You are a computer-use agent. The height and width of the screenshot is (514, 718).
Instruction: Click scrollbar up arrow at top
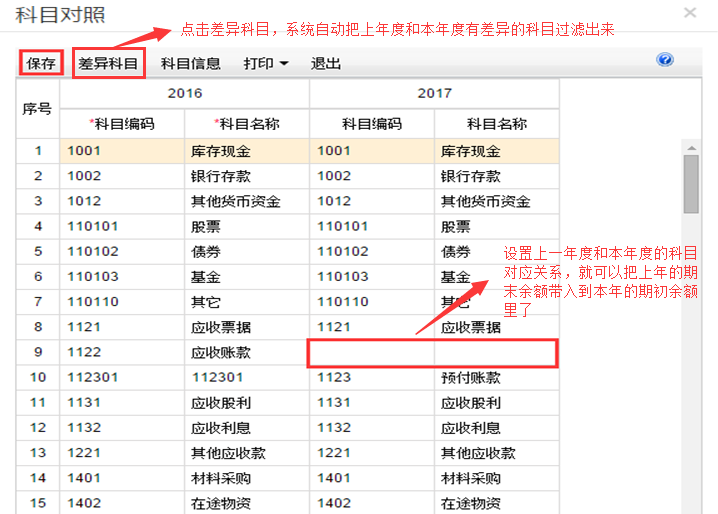click(x=690, y=145)
